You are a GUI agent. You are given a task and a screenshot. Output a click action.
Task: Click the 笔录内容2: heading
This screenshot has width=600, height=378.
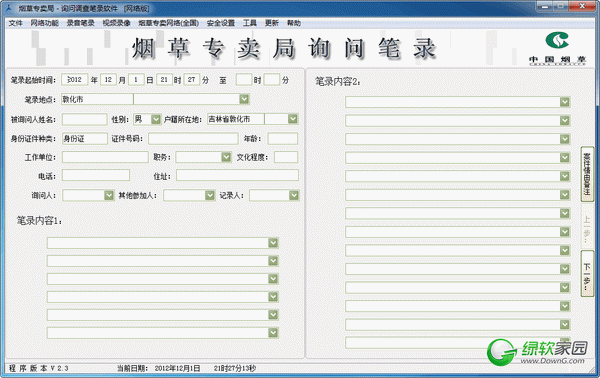(x=338, y=81)
